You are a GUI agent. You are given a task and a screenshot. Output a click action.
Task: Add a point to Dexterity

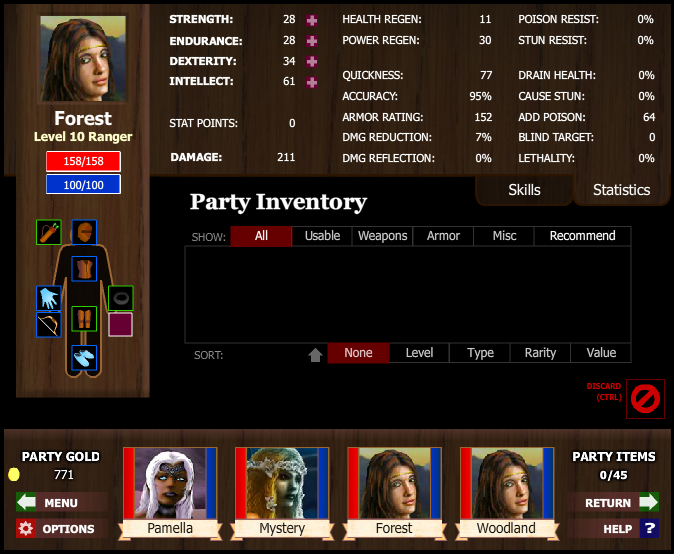click(x=312, y=61)
